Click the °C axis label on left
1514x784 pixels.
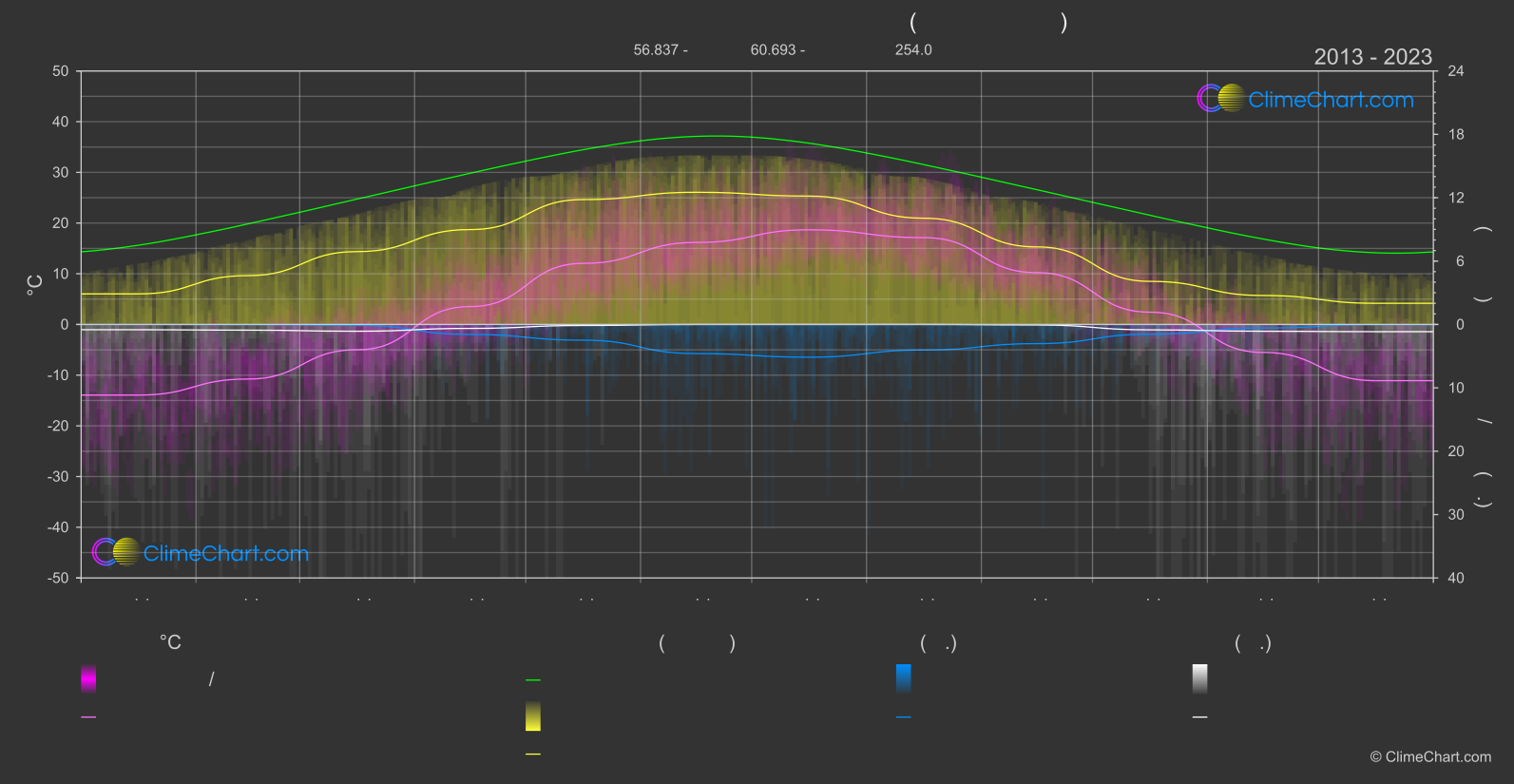click(35, 285)
